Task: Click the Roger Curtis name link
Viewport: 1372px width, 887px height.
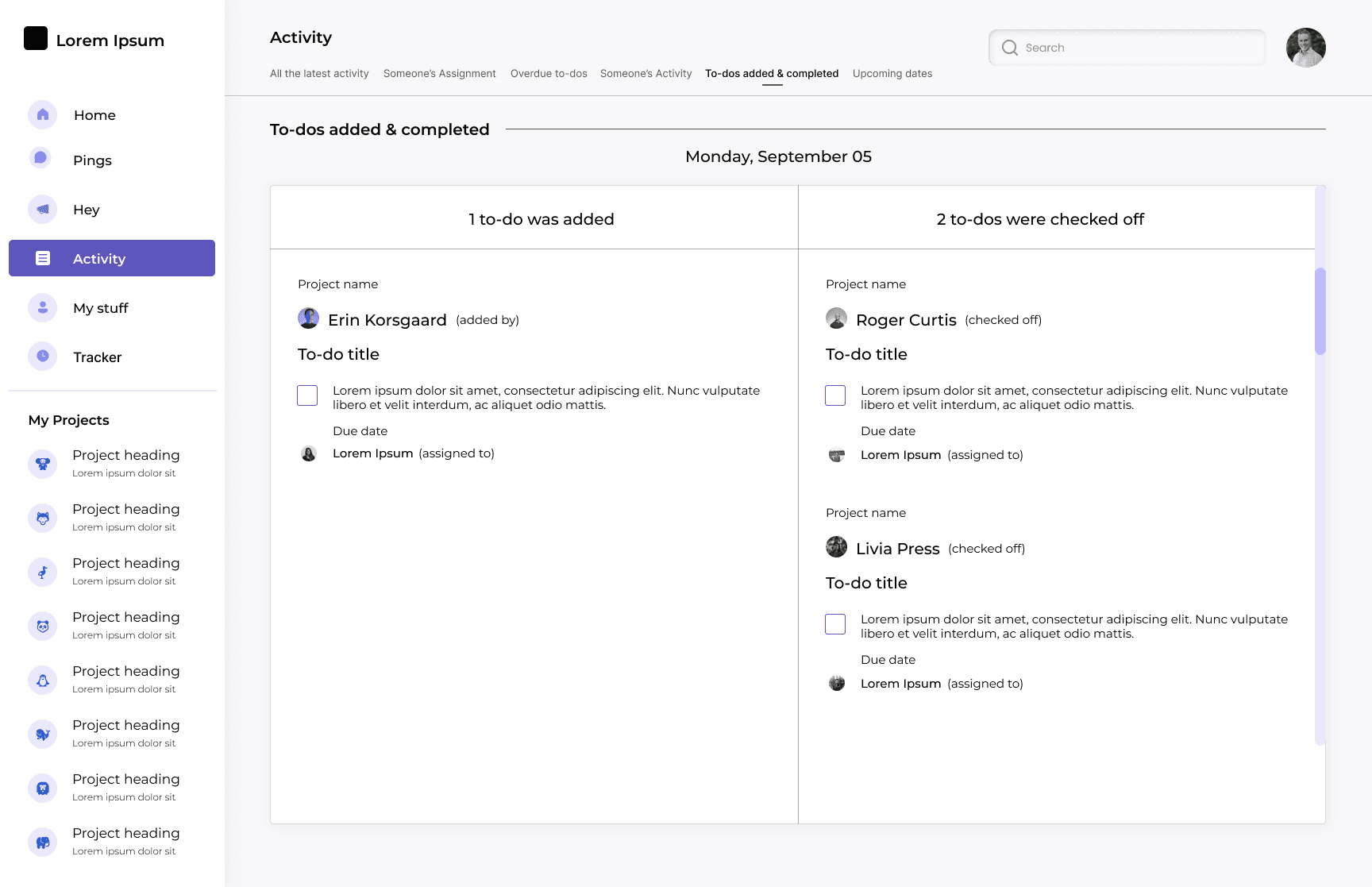Action: 906,320
